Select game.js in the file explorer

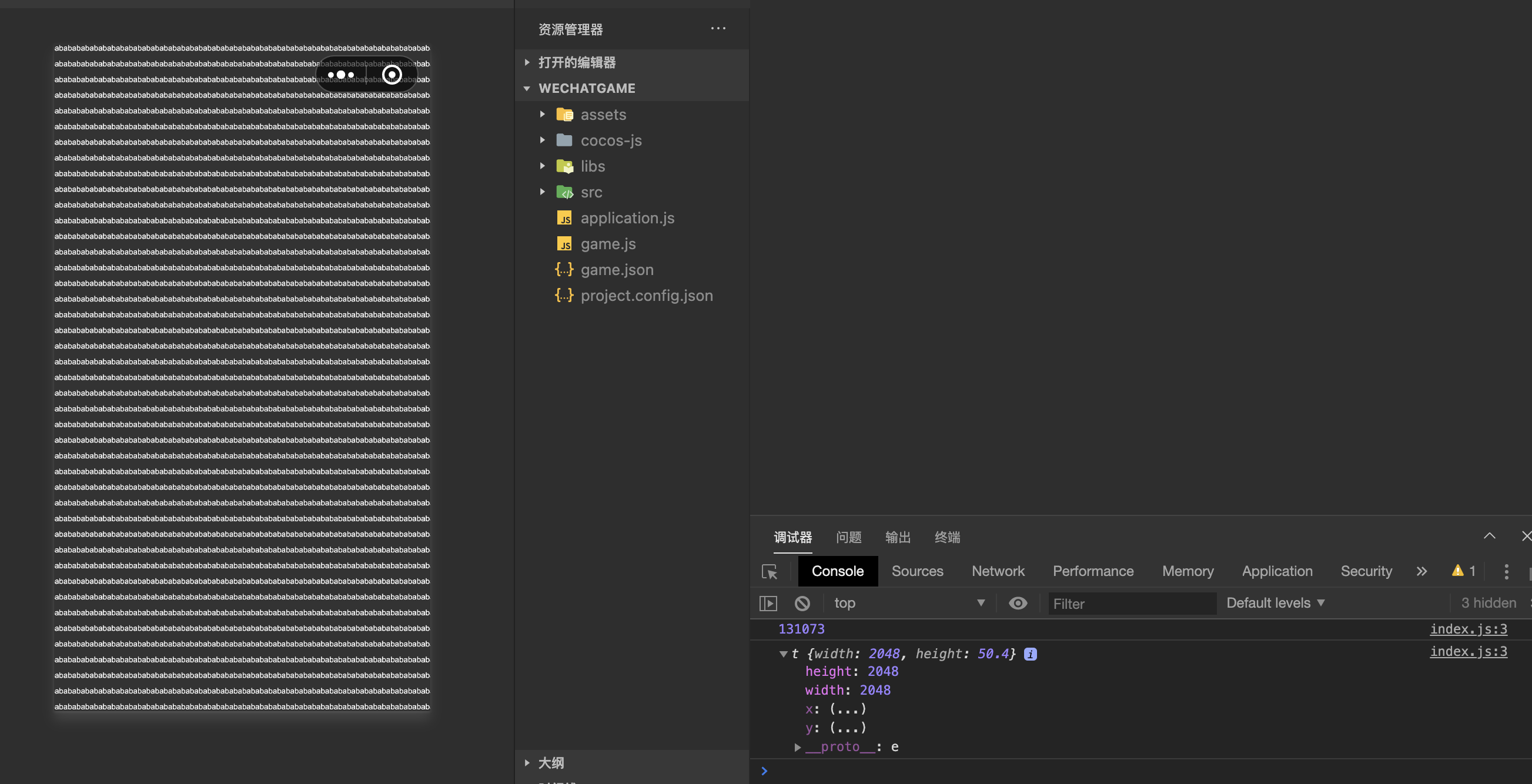[x=607, y=244]
